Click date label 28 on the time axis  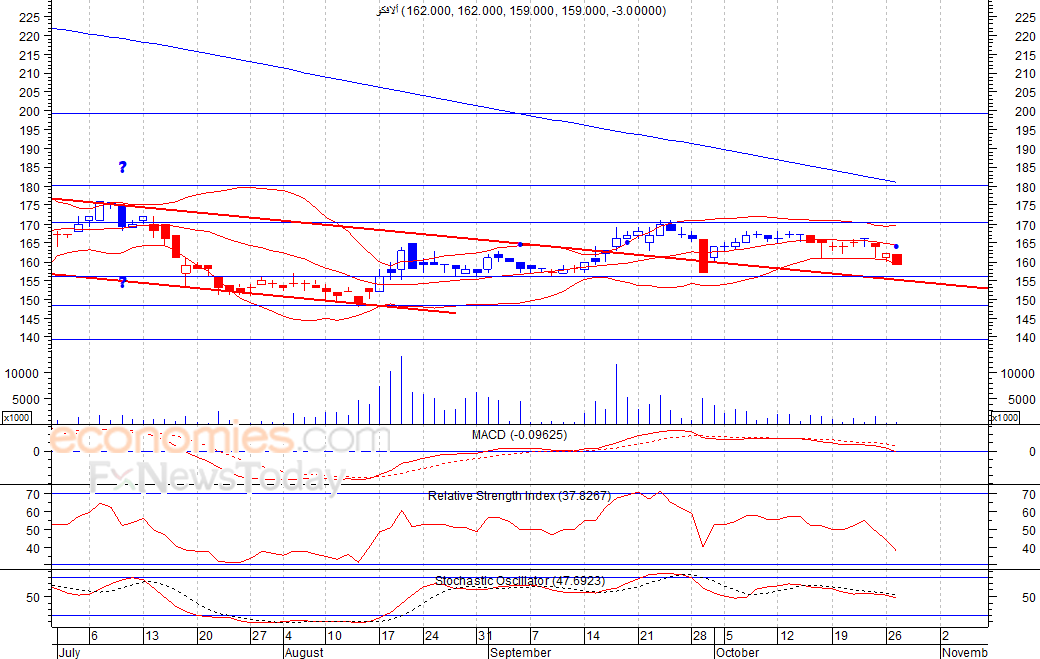[700, 636]
